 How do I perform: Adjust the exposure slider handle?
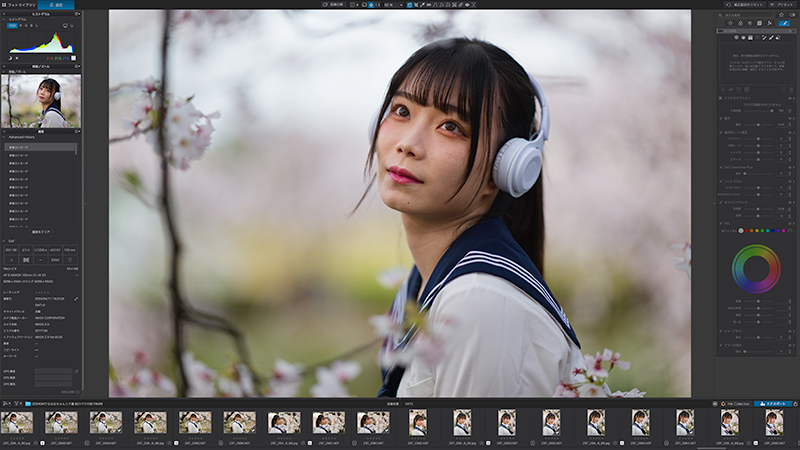pyautogui.click(x=758, y=124)
